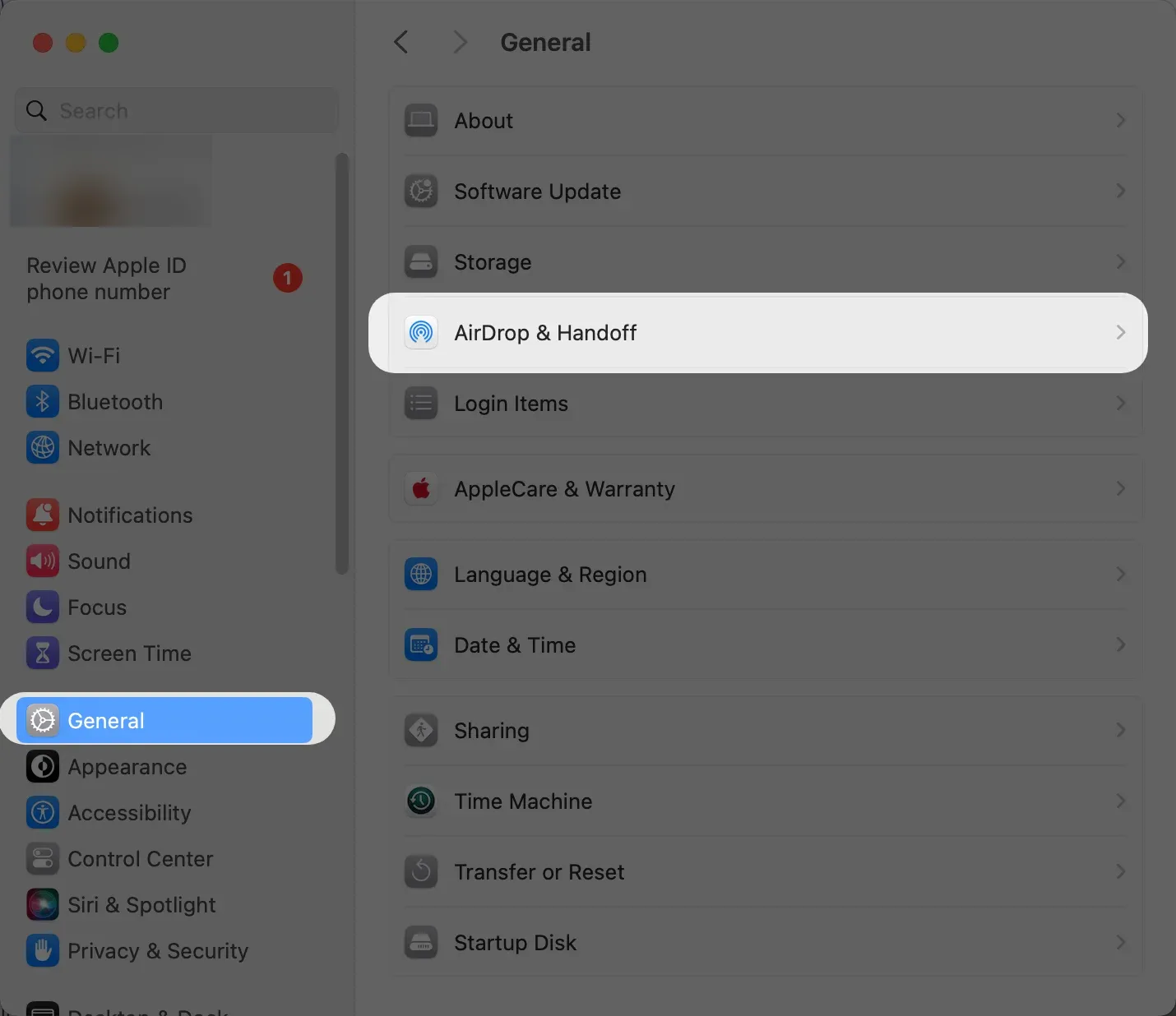Click the blurred profile picture
Image resolution: width=1176 pixels, height=1016 pixels.
(110, 182)
